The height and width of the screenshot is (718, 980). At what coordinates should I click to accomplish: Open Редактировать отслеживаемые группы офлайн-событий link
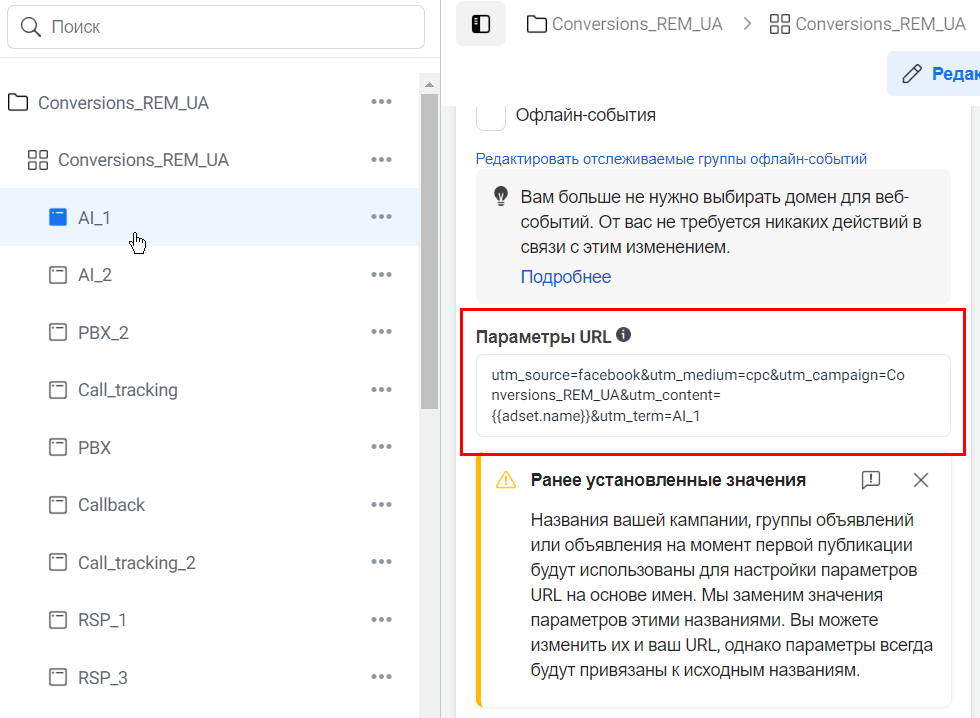pos(671,159)
